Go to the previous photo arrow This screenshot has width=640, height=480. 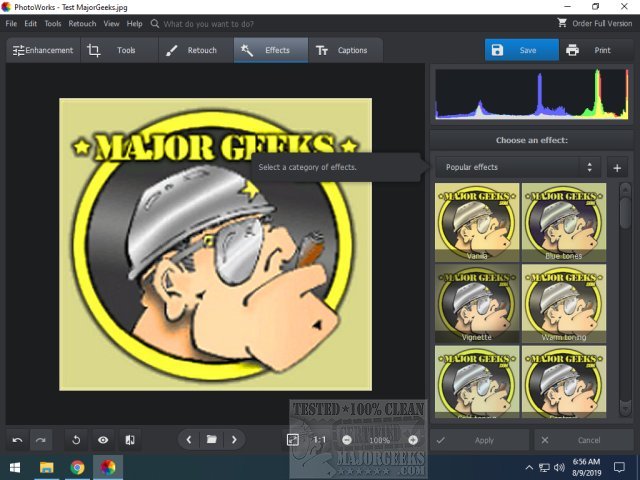pos(190,439)
